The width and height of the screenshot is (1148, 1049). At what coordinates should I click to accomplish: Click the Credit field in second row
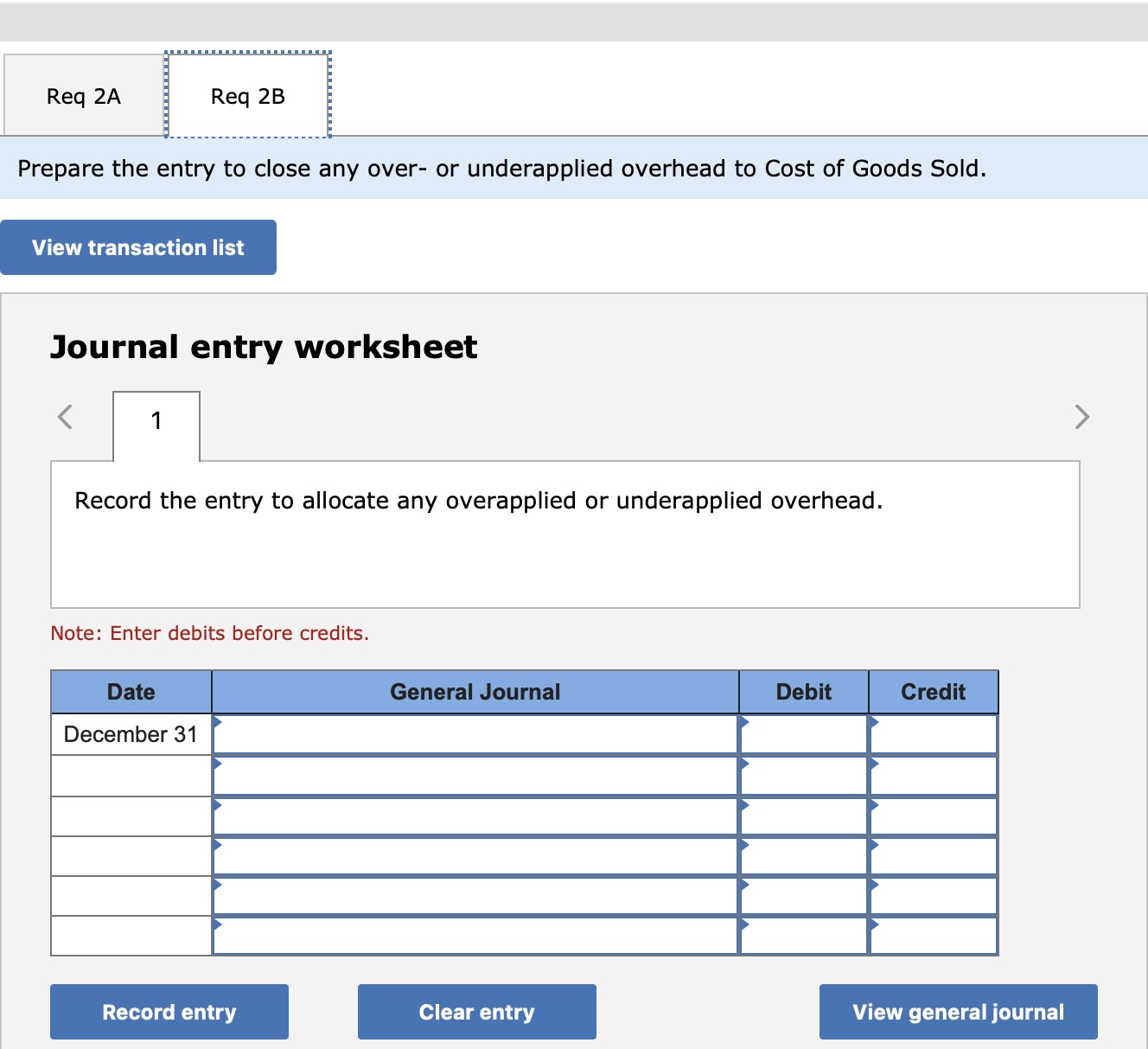[934, 776]
